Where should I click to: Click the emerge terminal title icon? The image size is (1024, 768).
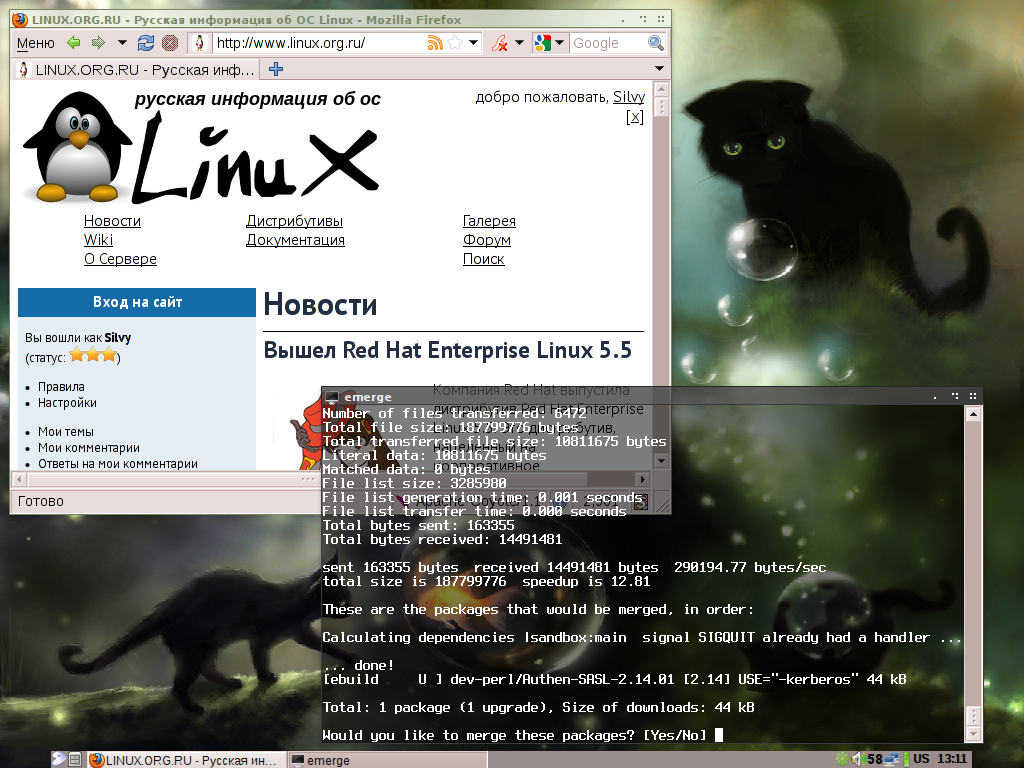click(x=332, y=397)
